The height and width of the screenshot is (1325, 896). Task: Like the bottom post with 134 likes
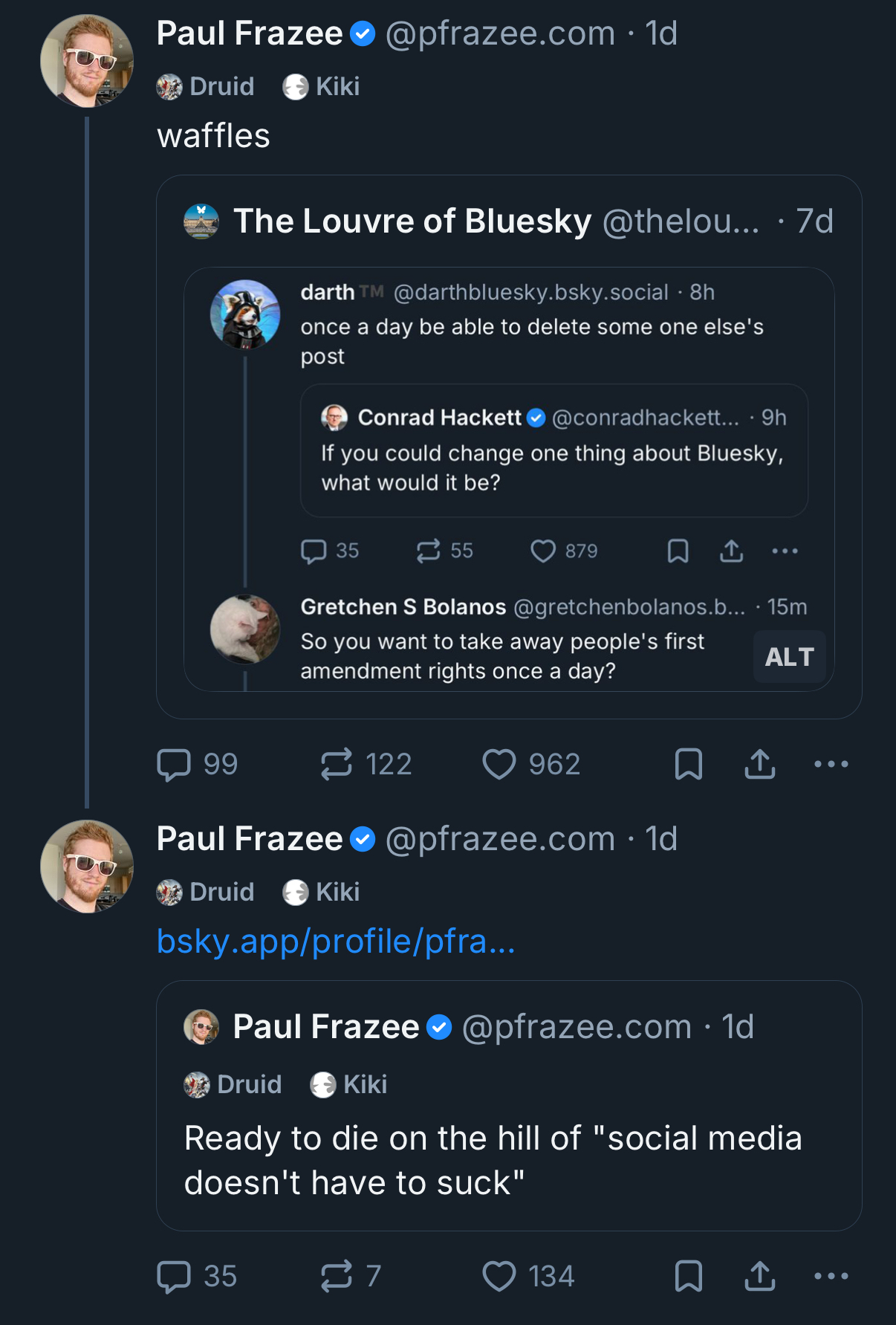coord(499,1277)
